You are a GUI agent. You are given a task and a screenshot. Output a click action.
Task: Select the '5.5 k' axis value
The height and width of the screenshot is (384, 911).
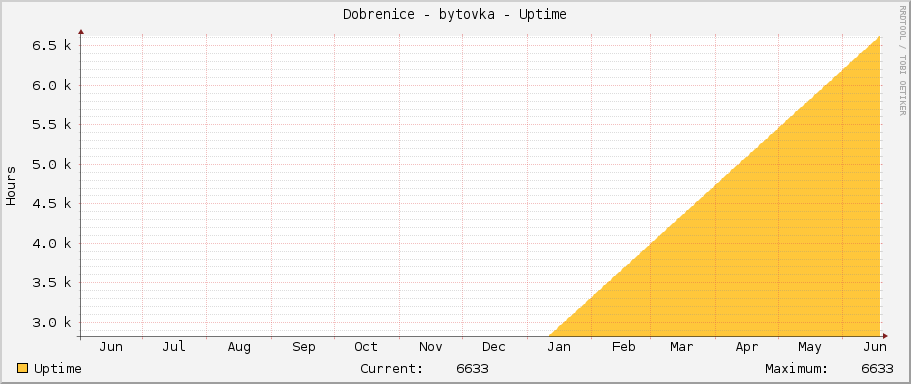[51, 124]
